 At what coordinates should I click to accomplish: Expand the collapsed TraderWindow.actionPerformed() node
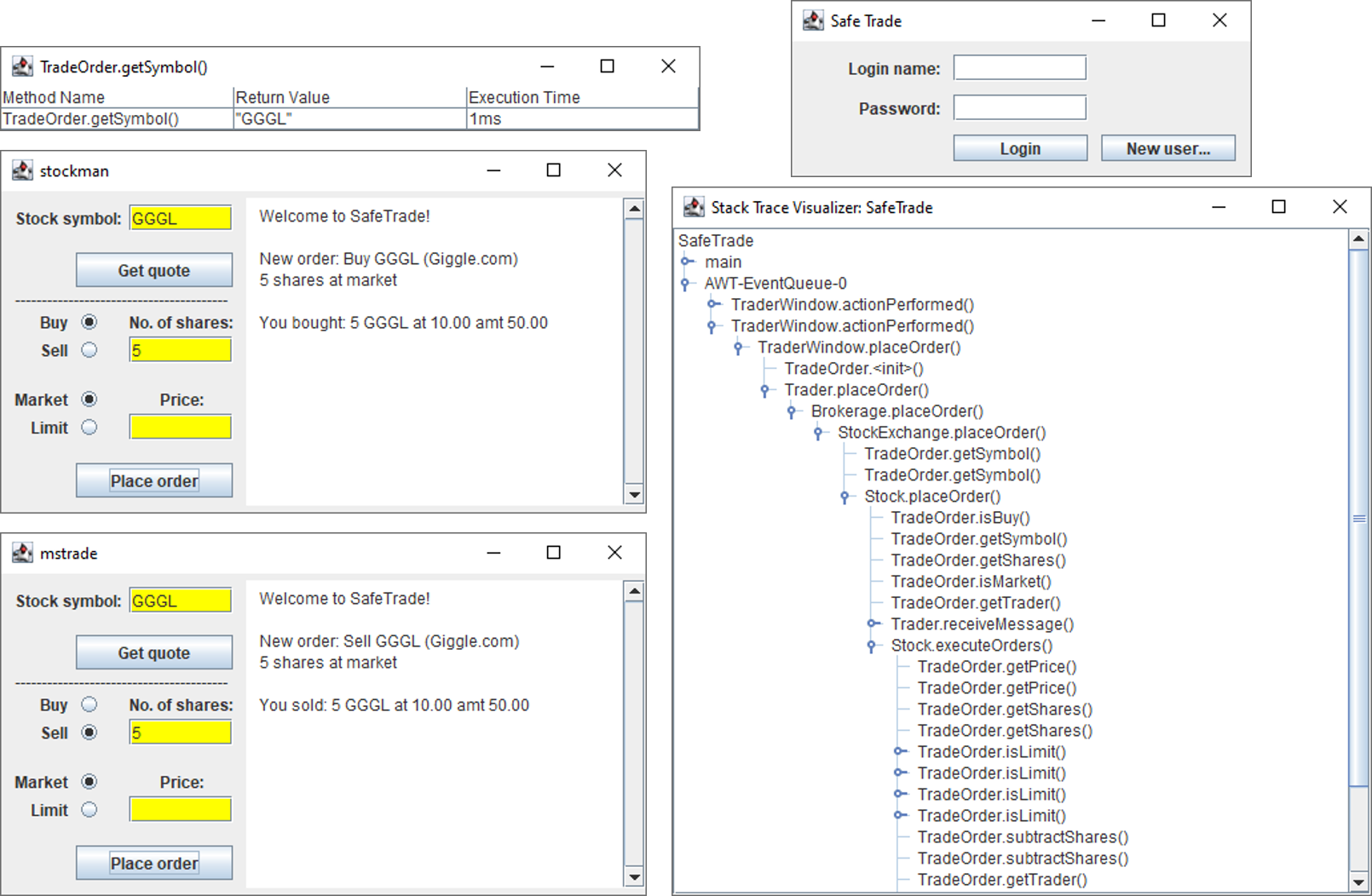tap(713, 304)
